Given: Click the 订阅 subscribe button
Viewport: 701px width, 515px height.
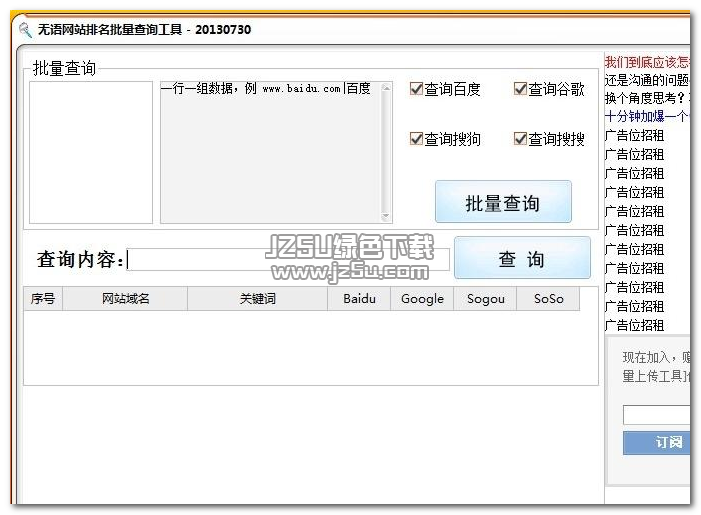Looking at the screenshot, I should [x=656, y=443].
